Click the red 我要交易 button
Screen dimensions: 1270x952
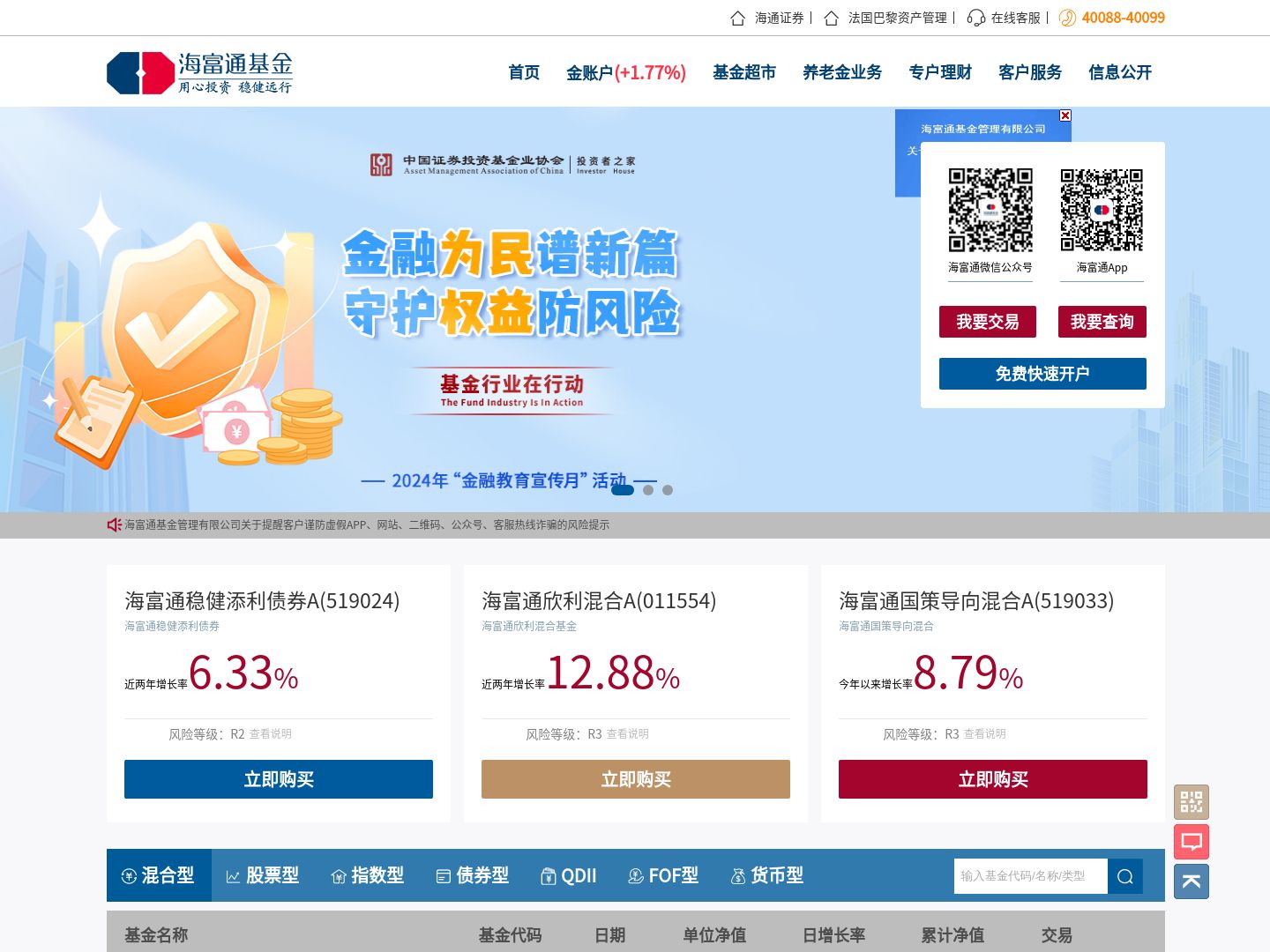988,322
